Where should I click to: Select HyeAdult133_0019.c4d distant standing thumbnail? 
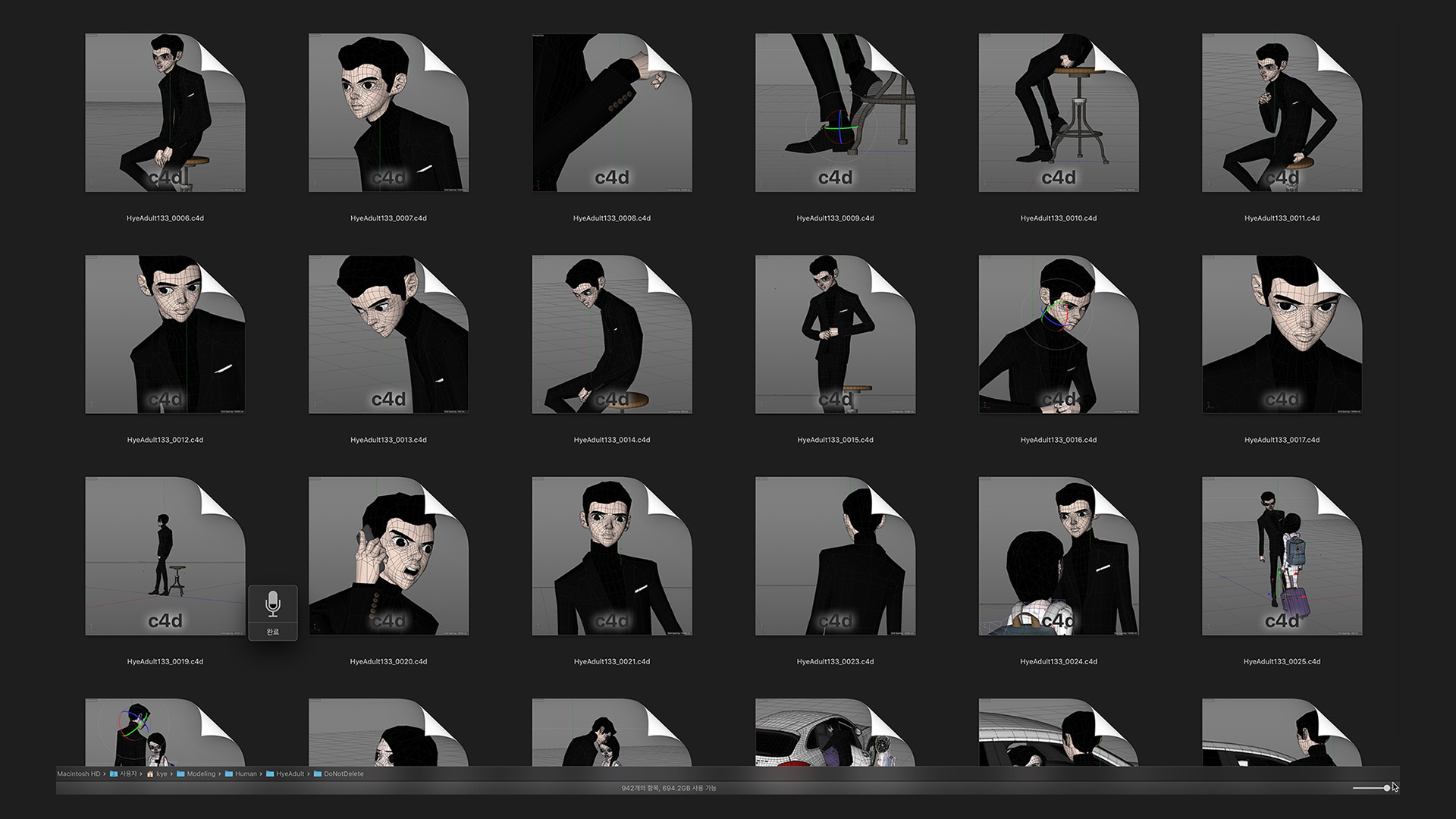[x=165, y=556]
